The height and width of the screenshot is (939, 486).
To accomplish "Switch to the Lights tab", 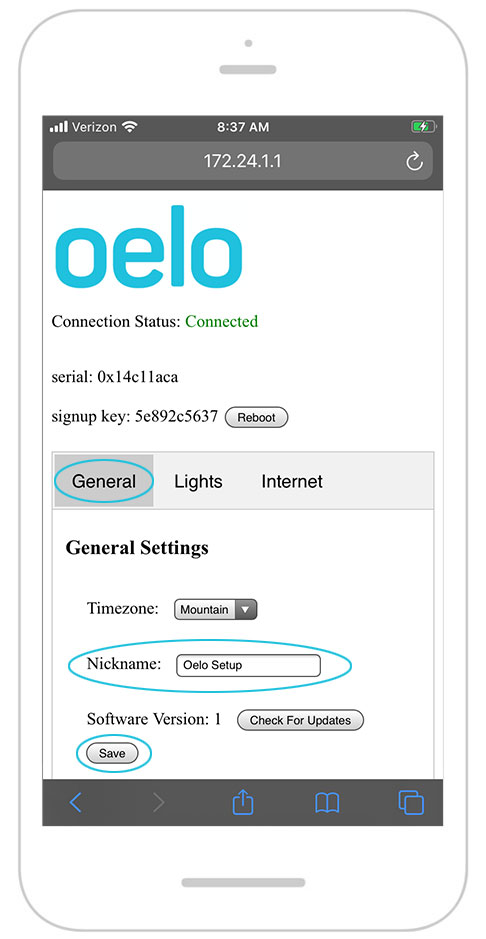I will 198,481.
